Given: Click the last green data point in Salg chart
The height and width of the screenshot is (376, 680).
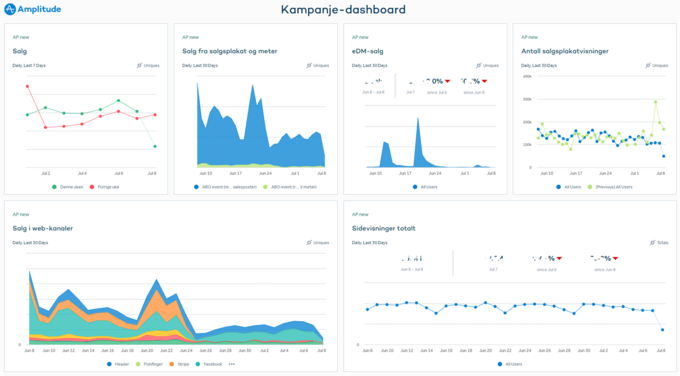Looking at the screenshot, I should tap(155, 147).
